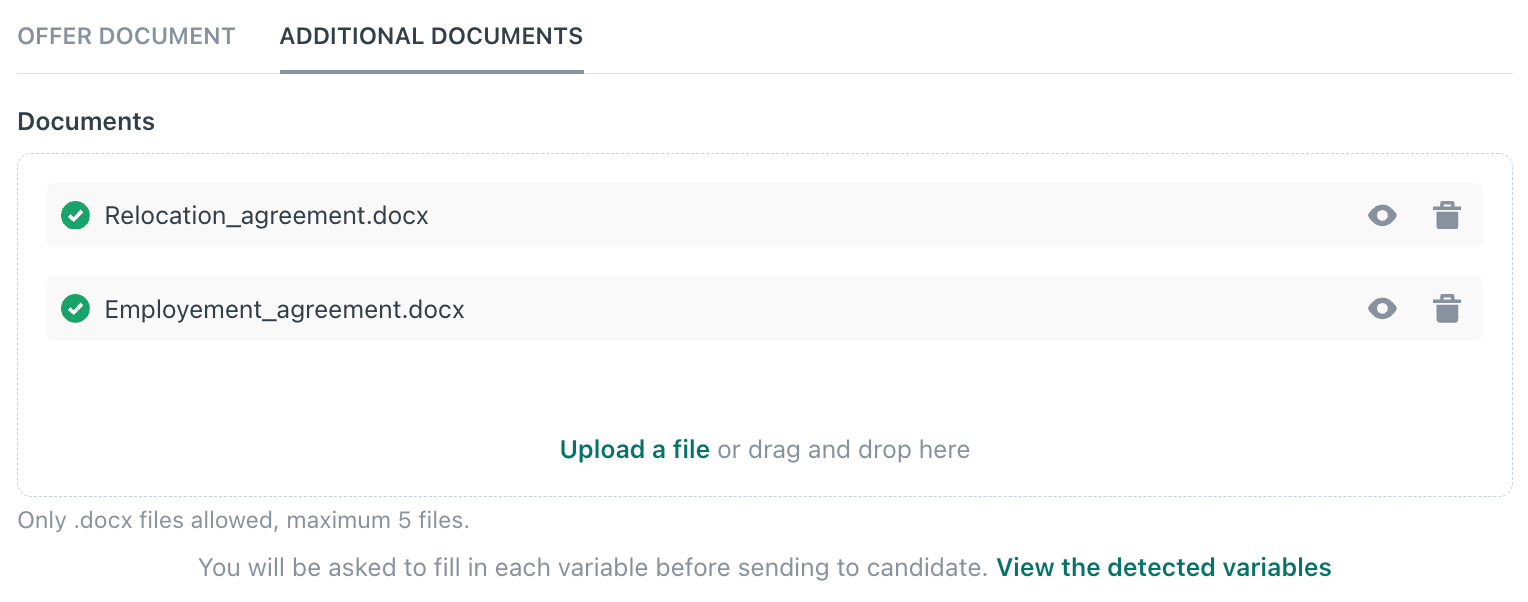
Task: Open the Upload a file dialog
Action: [634, 449]
